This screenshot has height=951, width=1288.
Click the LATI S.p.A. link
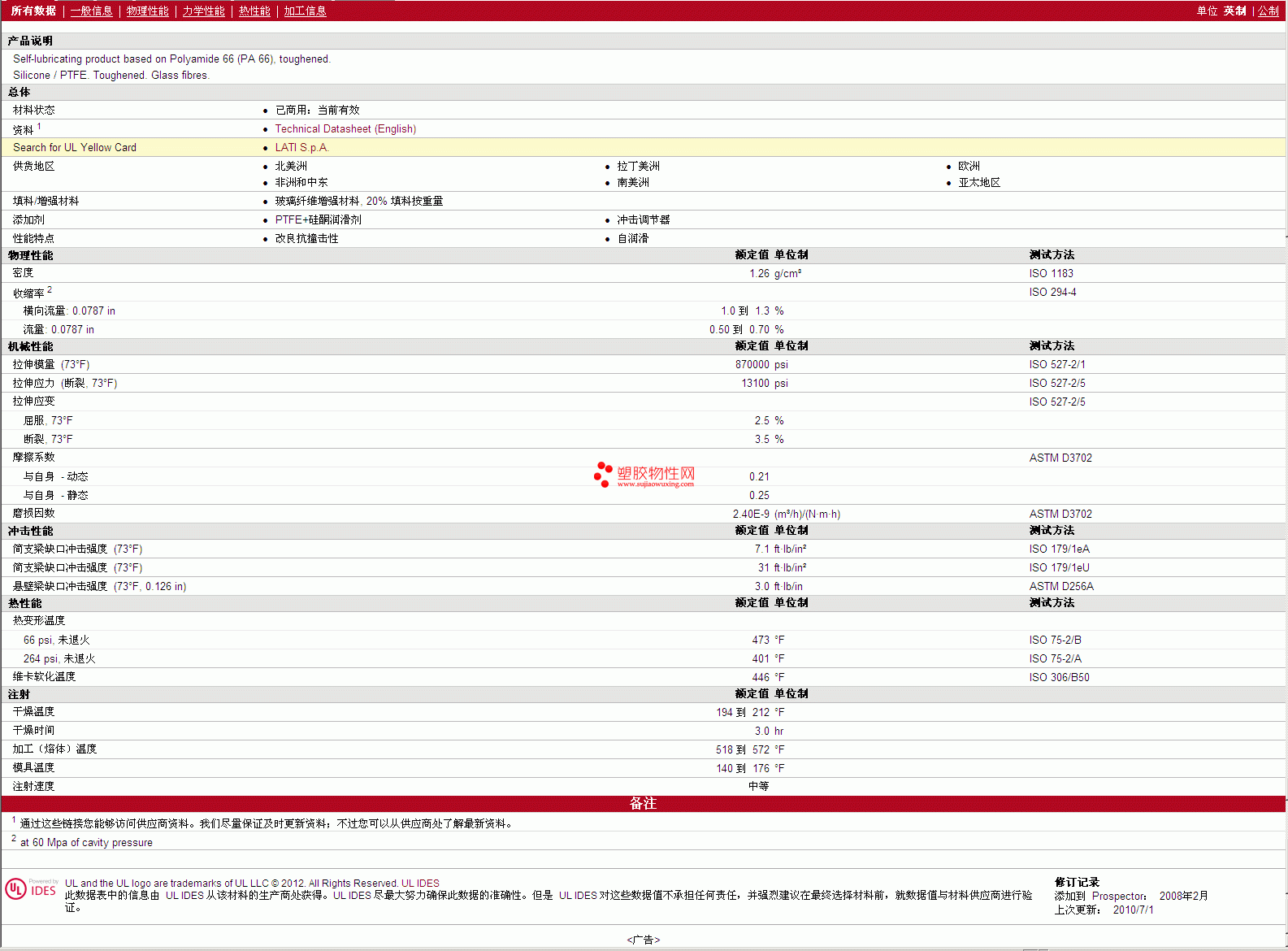click(x=301, y=147)
